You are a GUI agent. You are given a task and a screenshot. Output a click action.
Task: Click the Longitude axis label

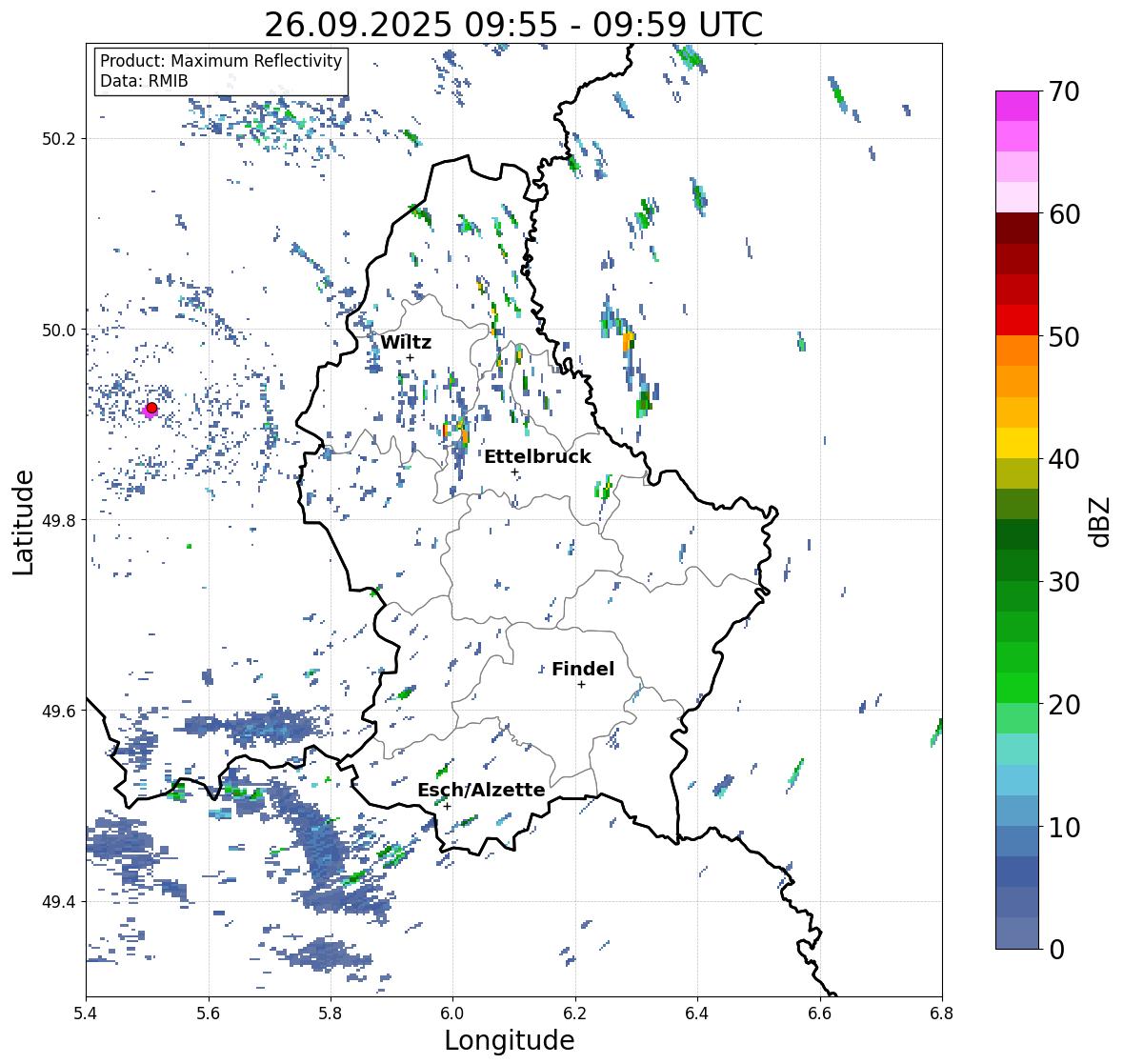coord(510,1040)
